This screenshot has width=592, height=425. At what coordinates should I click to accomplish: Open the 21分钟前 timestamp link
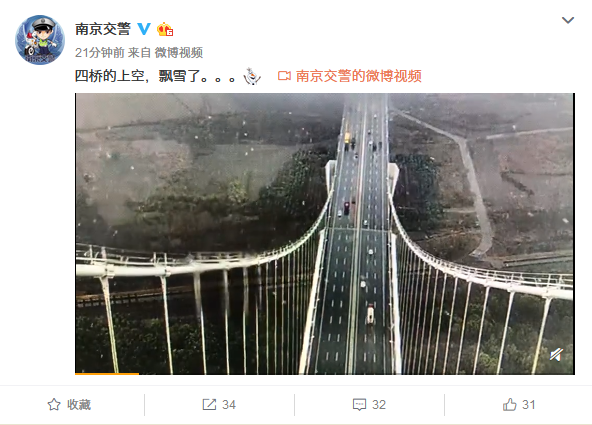click(100, 52)
